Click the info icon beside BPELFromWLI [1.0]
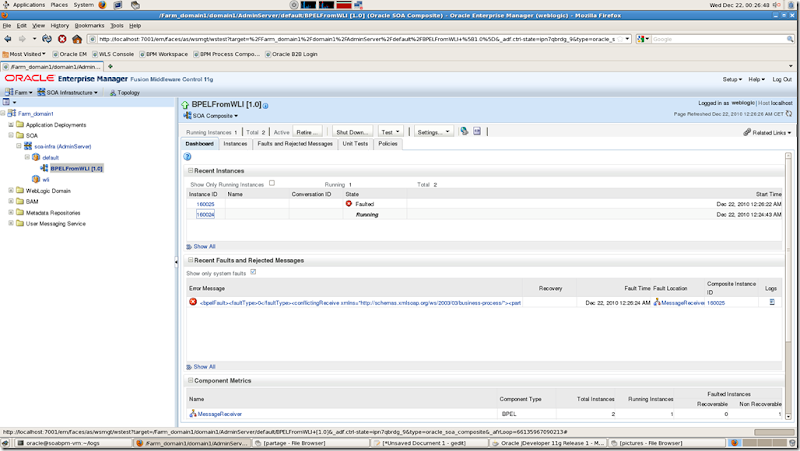The image size is (800, 451). tap(265, 106)
